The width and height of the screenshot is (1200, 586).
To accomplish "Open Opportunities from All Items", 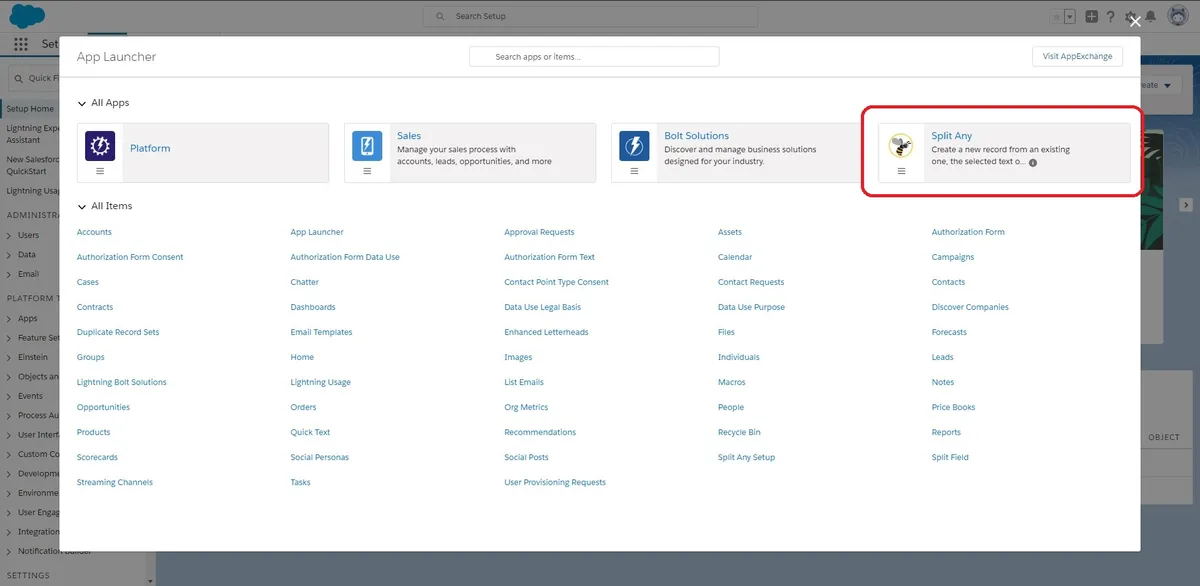I will [104, 407].
